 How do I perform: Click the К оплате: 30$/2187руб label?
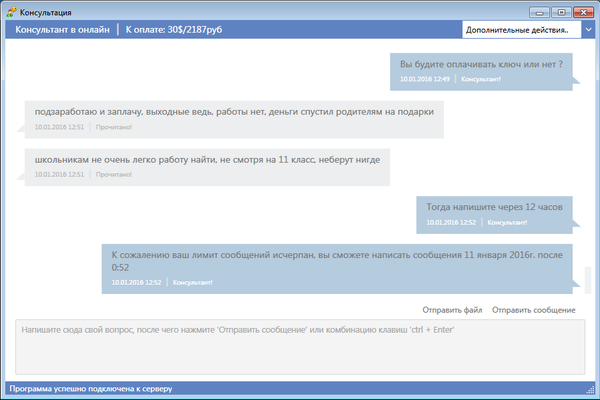173,30
